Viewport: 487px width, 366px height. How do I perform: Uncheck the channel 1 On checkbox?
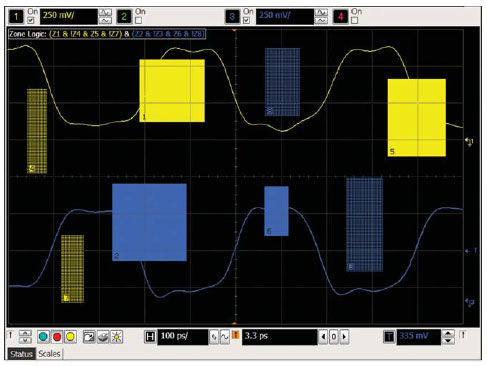pyautogui.click(x=31, y=21)
